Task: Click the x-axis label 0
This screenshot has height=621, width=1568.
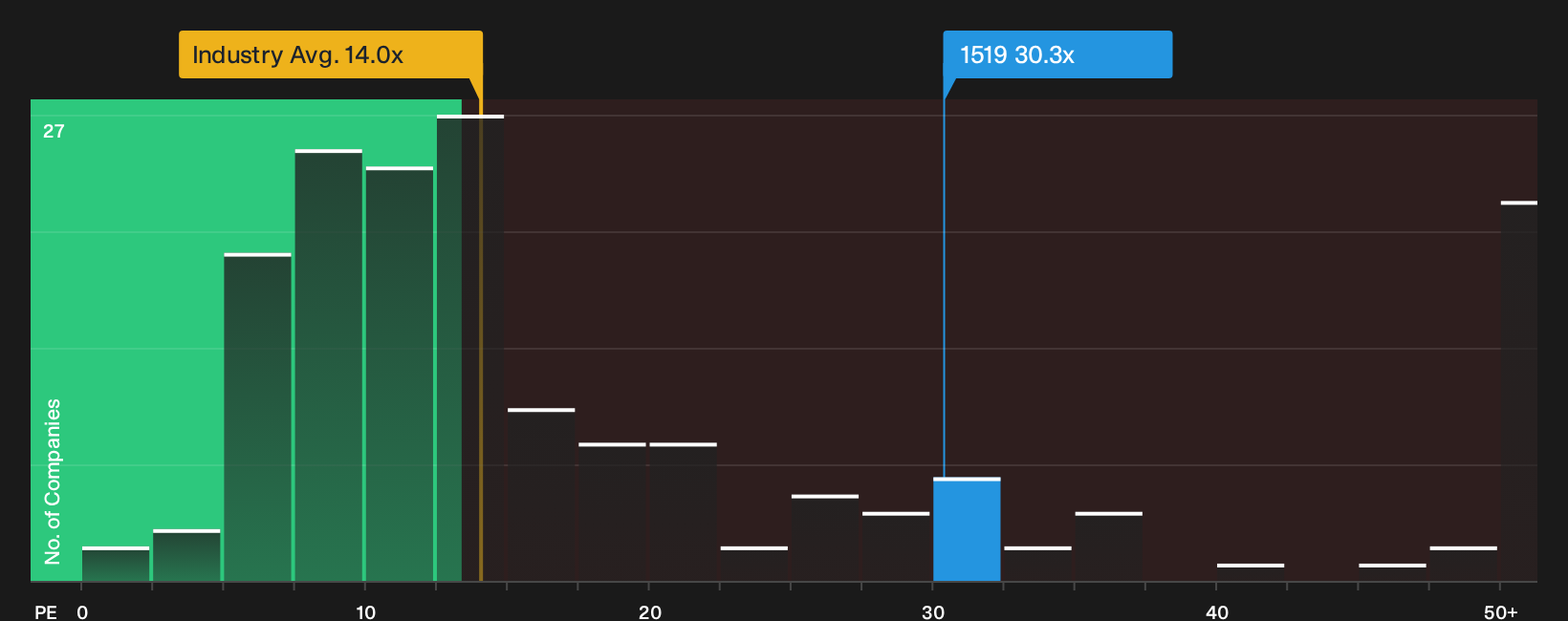Action: tap(82, 612)
